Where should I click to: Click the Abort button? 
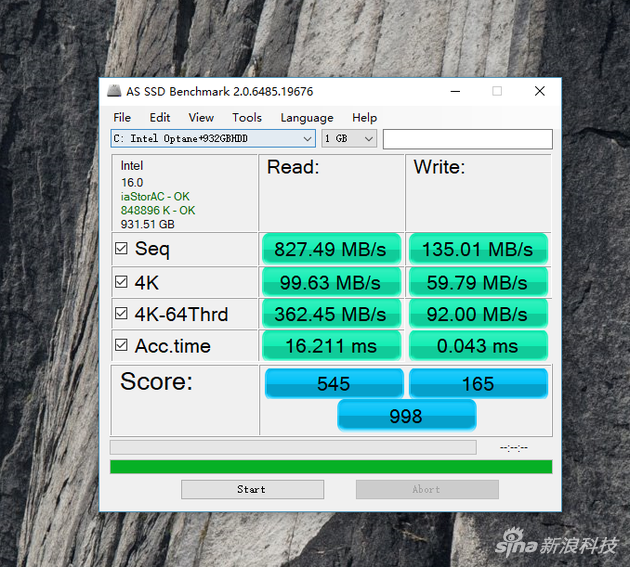(427, 489)
